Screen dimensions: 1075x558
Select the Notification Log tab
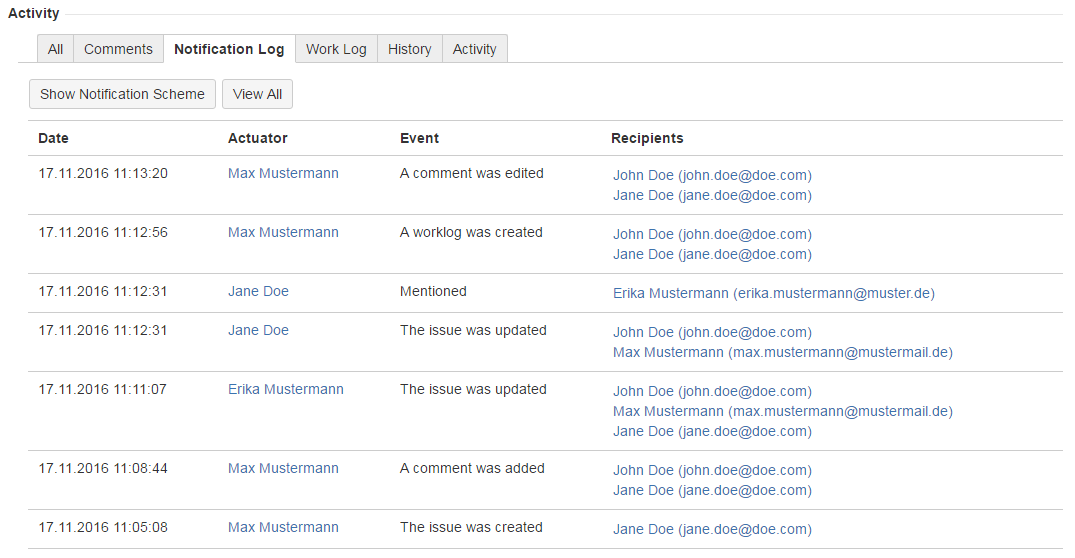pos(229,49)
